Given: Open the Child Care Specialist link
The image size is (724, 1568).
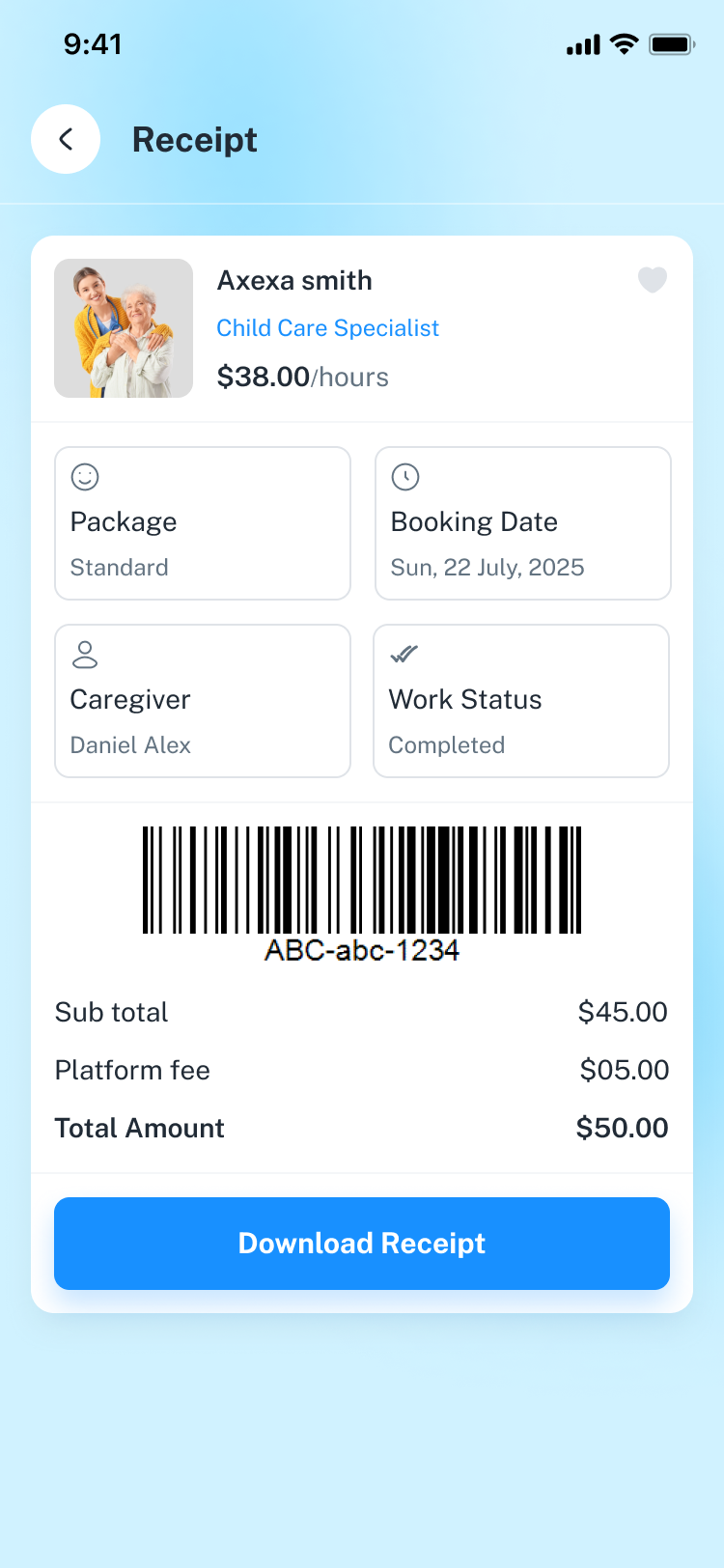Looking at the screenshot, I should click(x=327, y=328).
